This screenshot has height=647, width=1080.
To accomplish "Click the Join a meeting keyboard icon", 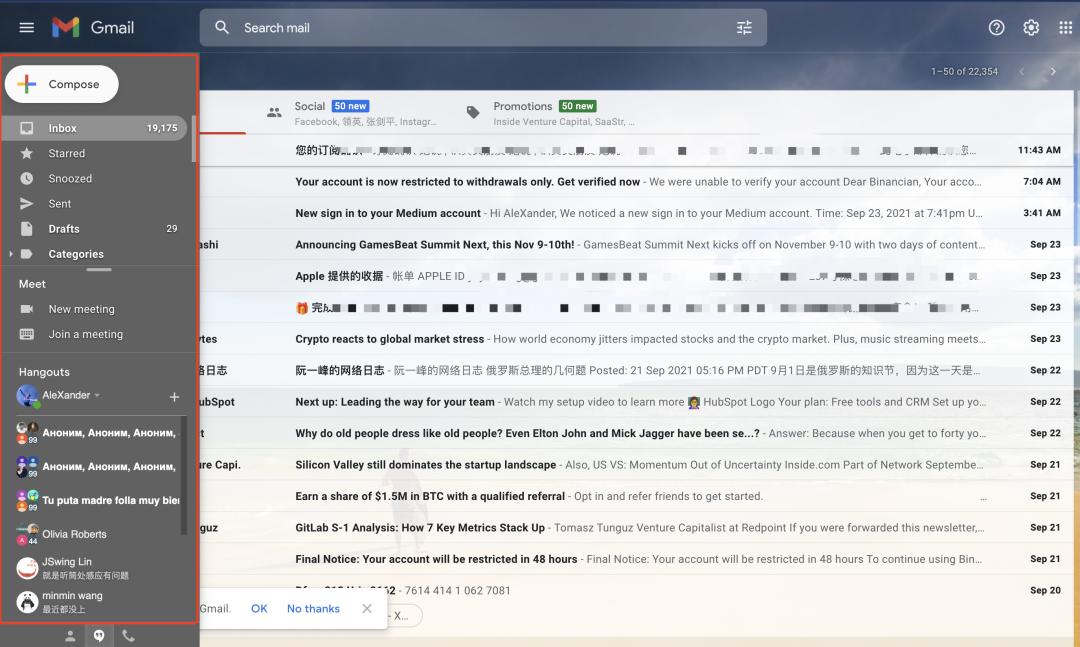I will pyautogui.click(x=27, y=334).
